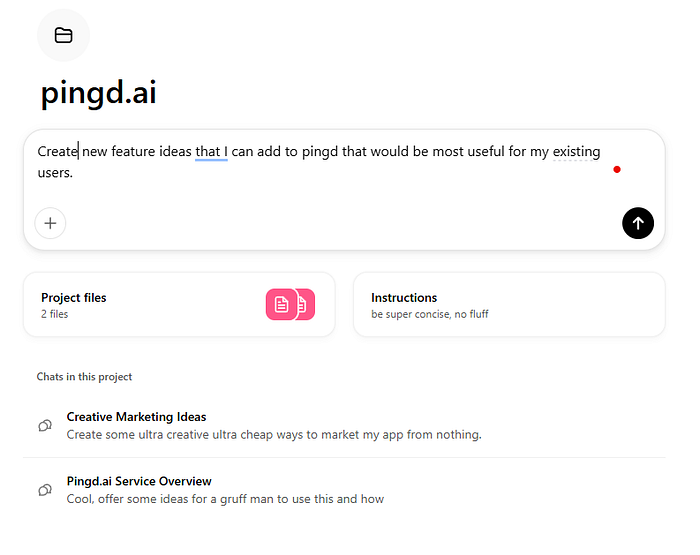Click the front pink document icon
This screenshot has width=700, height=555.
point(281,305)
